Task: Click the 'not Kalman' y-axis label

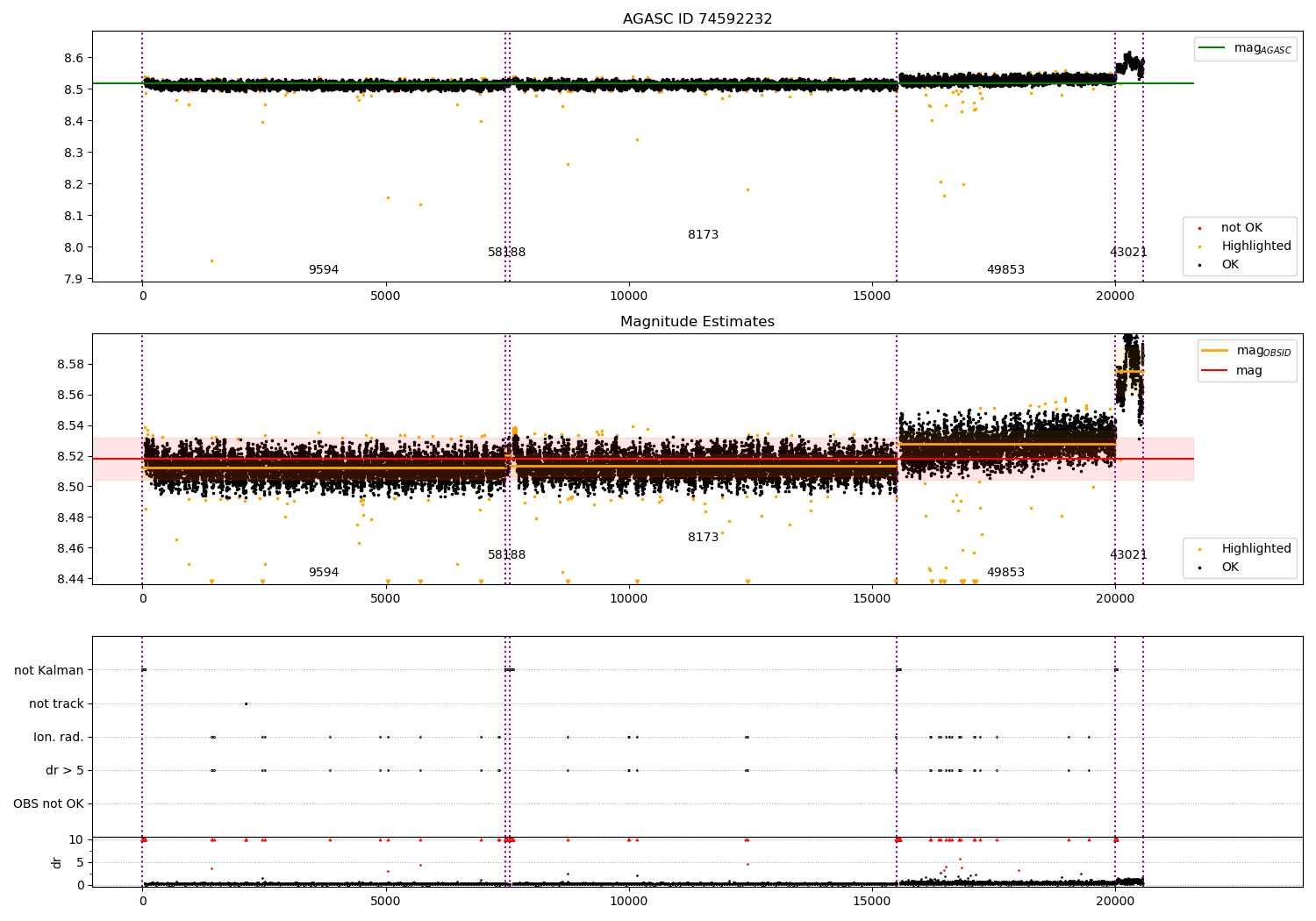Action: pyautogui.click(x=49, y=671)
